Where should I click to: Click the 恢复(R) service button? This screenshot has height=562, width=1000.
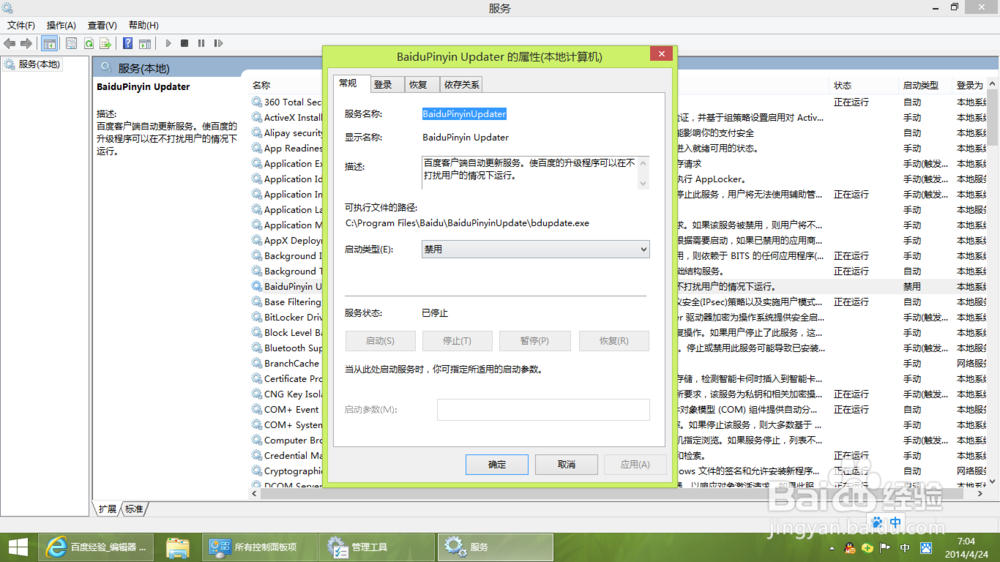coord(614,341)
